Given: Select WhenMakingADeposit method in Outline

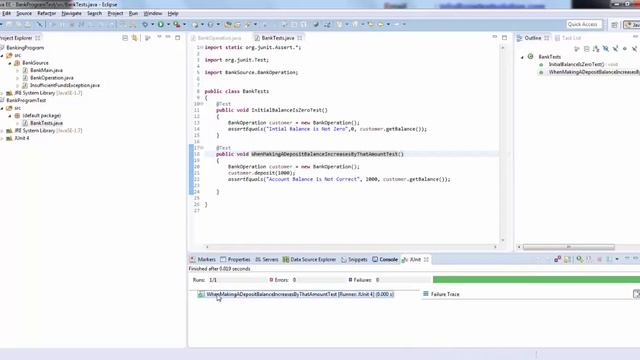Looking at the screenshot, I should click(x=594, y=72).
